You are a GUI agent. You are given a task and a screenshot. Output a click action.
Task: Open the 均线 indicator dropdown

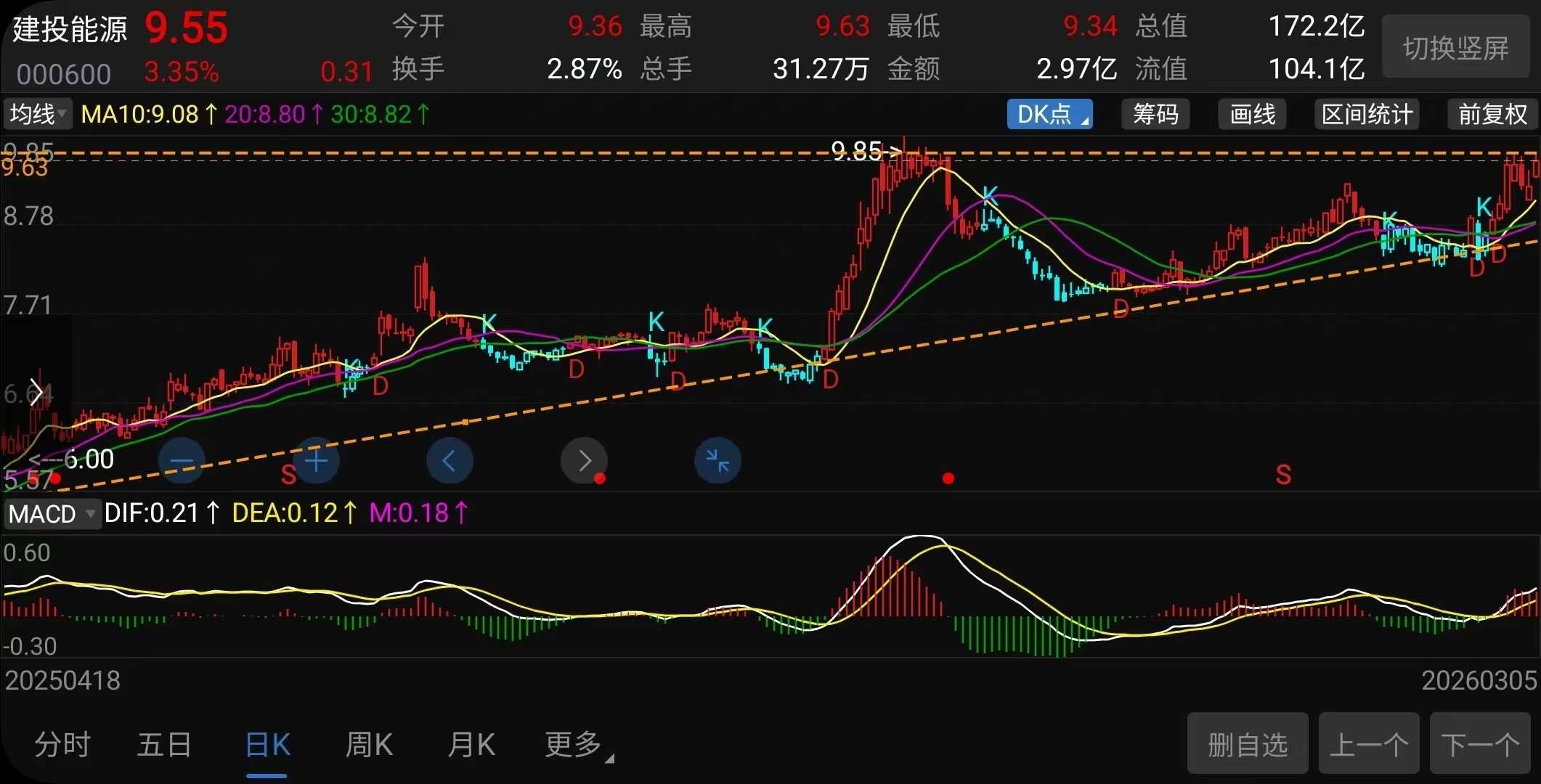38,115
